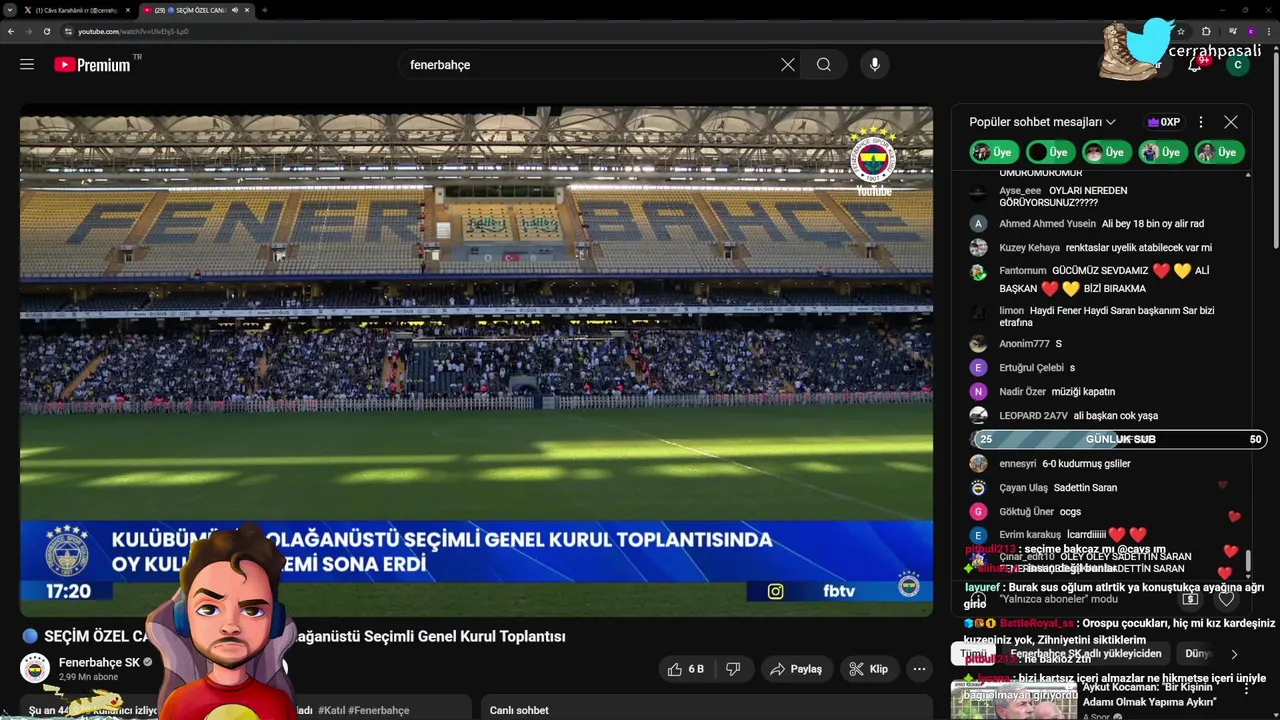Open the account avatar menu

pyautogui.click(x=1238, y=65)
